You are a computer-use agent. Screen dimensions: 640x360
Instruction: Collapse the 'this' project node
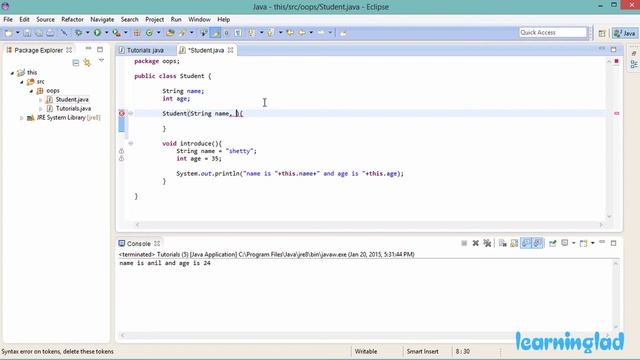tap(12, 73)
